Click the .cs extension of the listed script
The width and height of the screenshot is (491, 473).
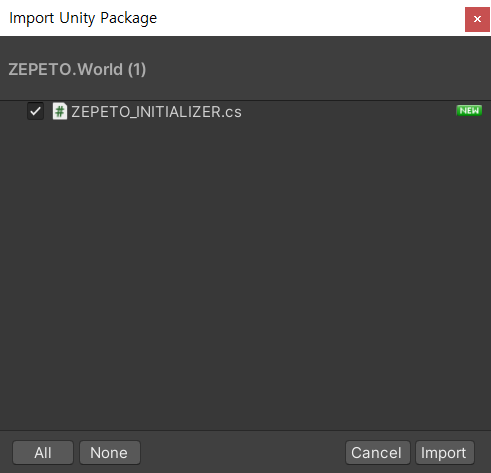tap(231, 112)
